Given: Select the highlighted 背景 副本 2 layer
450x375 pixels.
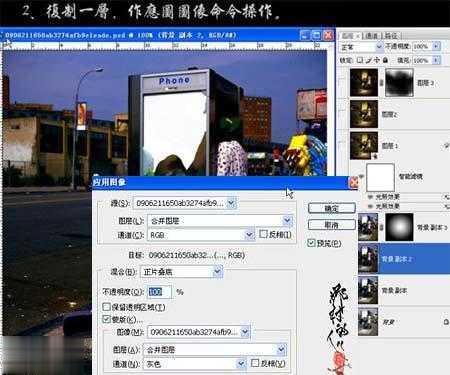Looking at the screenshot, I should [404, 259].
